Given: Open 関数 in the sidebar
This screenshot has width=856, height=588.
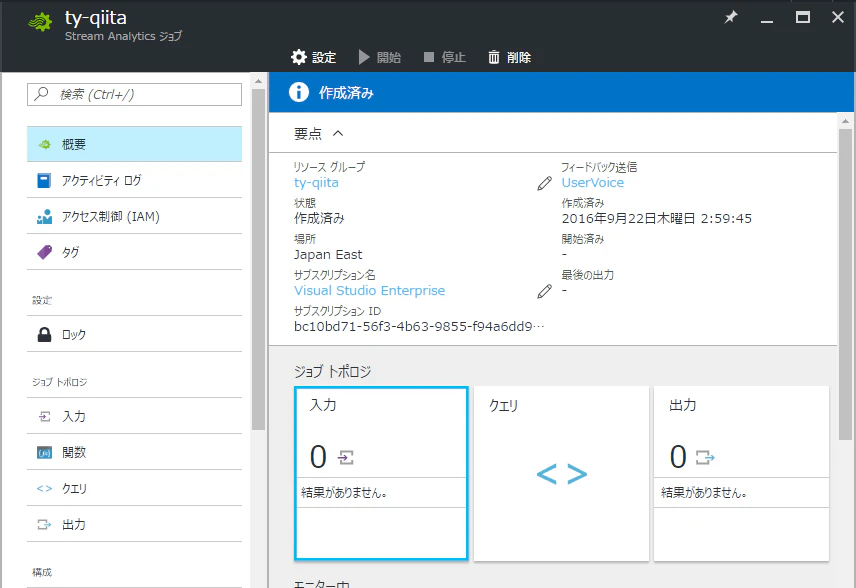Looking at the screenshot, I should pos(134,452).
